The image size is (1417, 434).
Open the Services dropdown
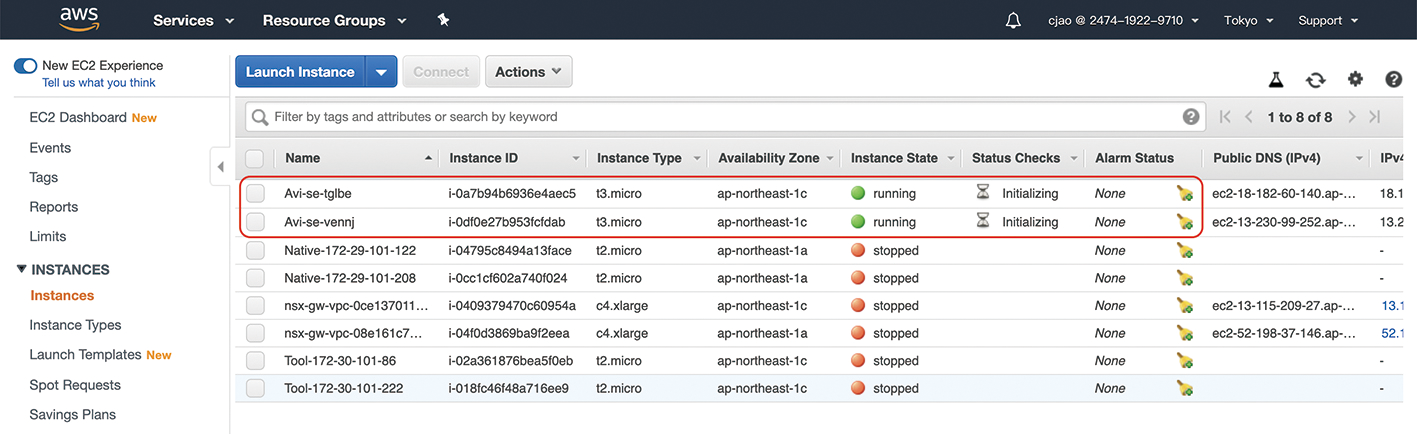[193, 20]
